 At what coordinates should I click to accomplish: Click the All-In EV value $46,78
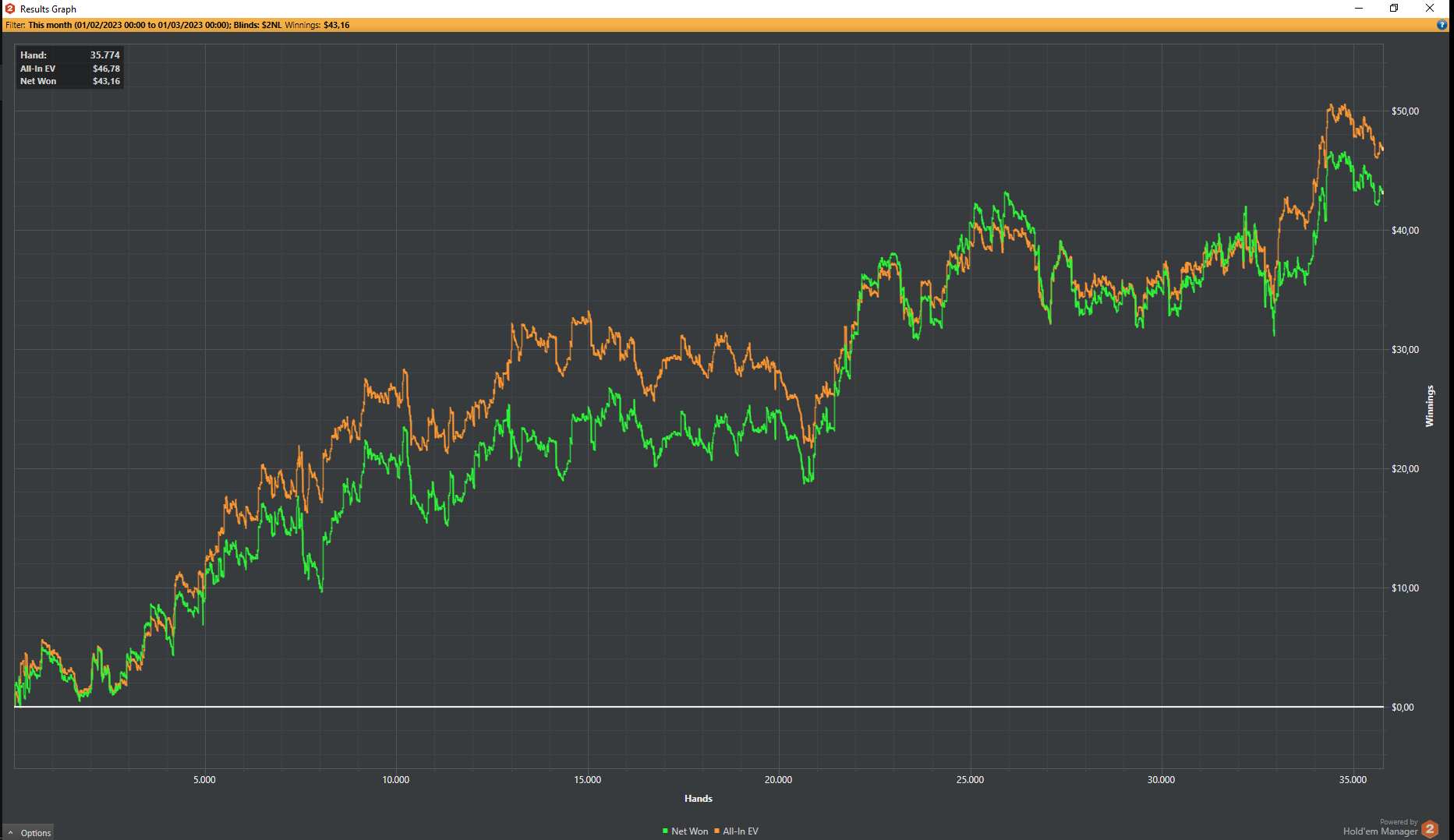[107, 69]
